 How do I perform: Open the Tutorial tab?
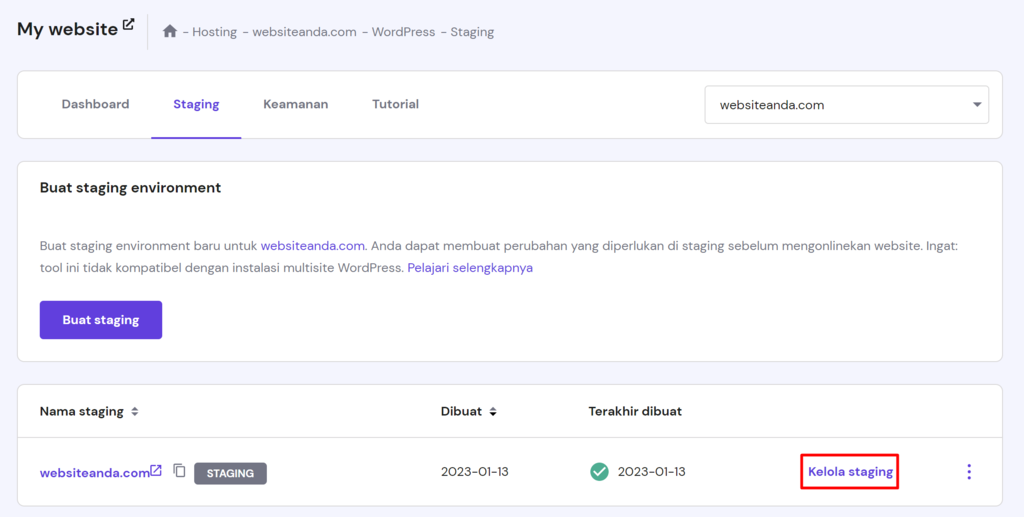395,104
